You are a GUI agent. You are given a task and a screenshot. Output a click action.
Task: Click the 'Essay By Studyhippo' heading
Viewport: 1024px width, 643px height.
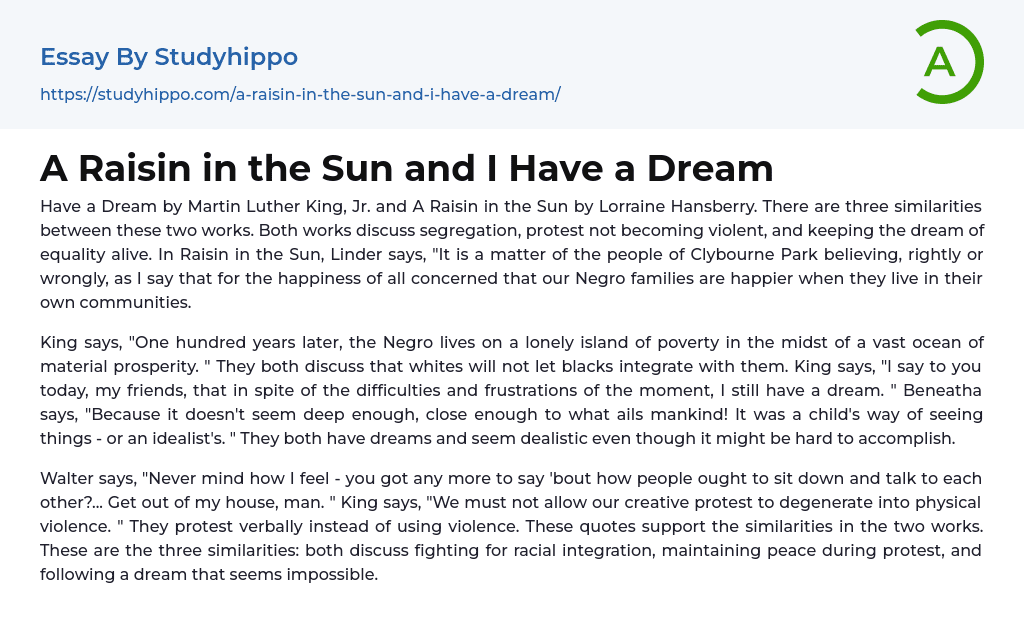coord(169,57)
